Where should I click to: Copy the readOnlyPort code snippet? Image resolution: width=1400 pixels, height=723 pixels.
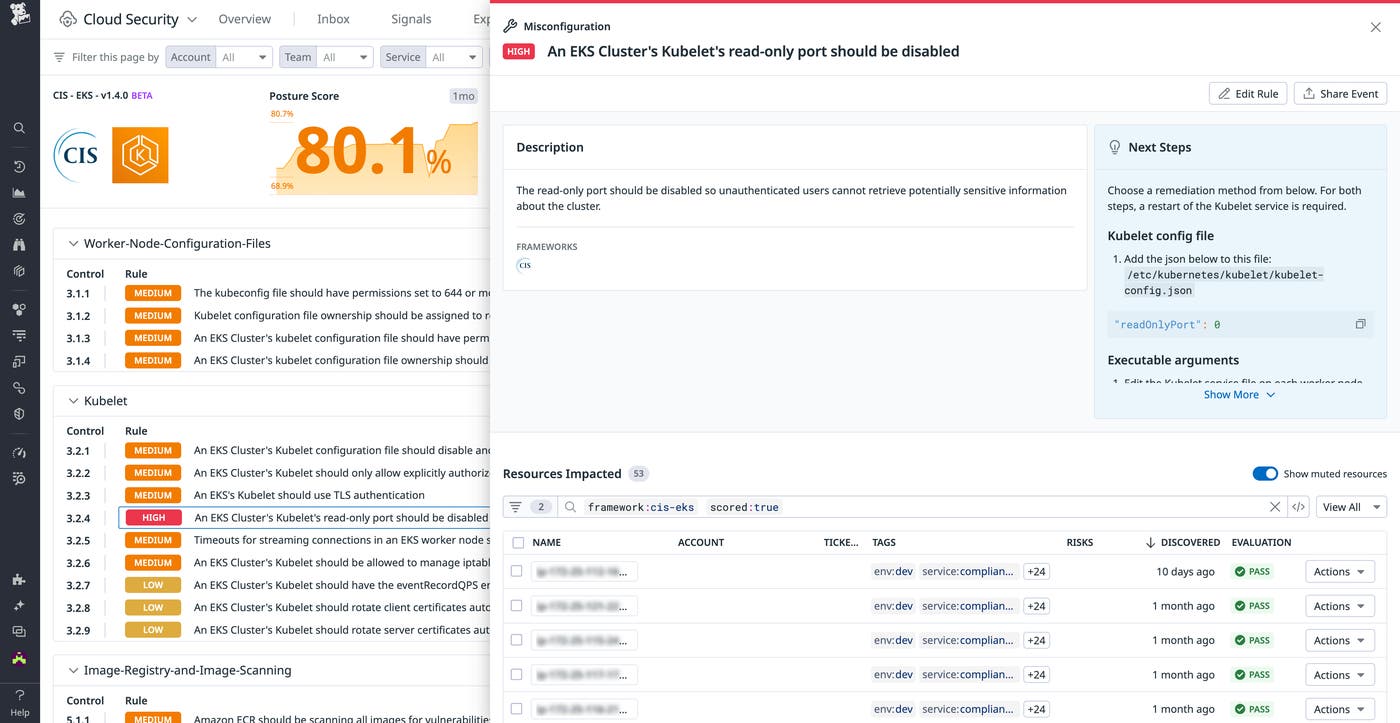click(x=1360, y=323)
